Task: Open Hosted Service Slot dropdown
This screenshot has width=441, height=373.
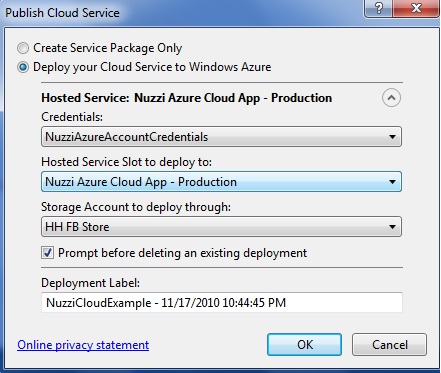Action: (221, 182)
